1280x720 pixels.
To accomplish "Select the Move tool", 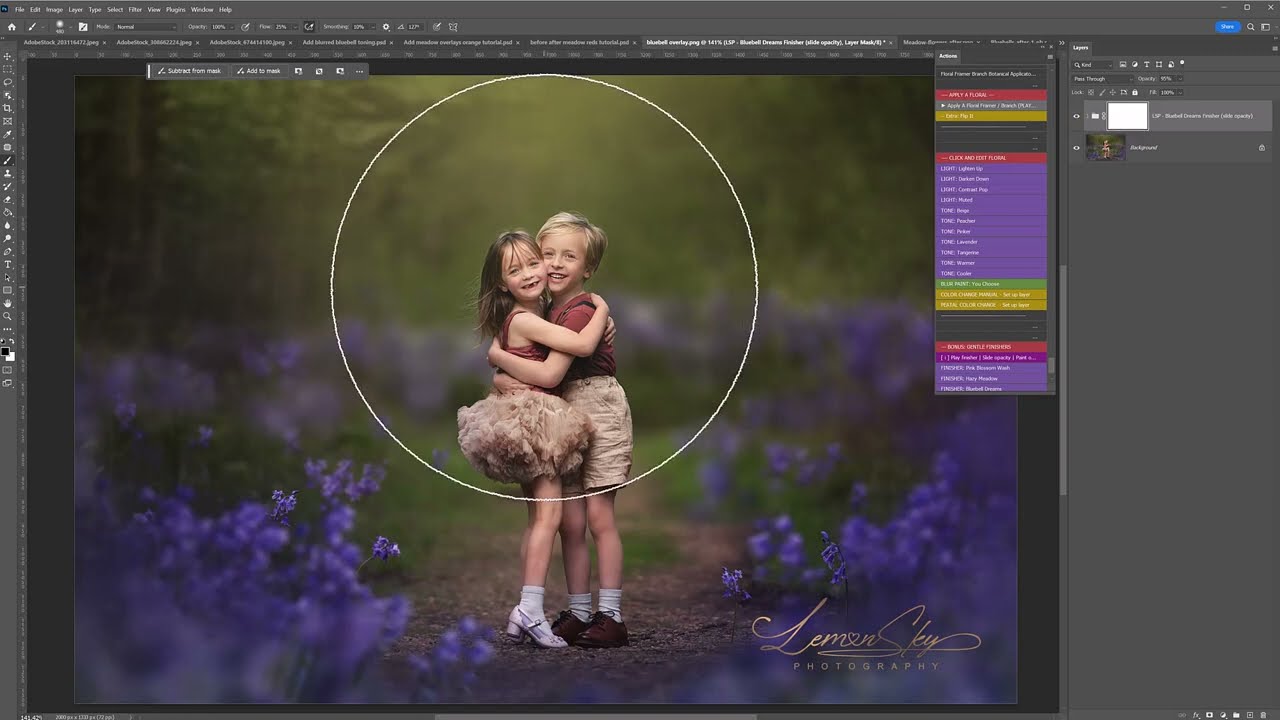I will 8,56.
